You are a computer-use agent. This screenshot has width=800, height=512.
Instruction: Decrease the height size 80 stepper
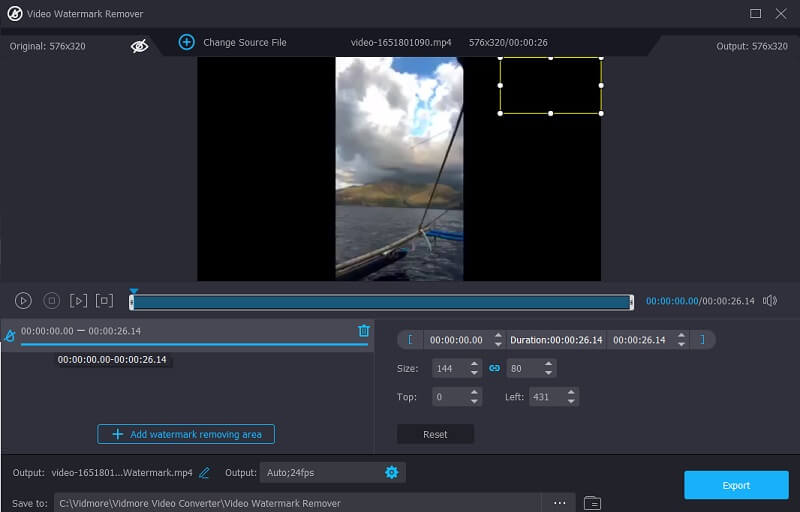[x=548, y=373]
